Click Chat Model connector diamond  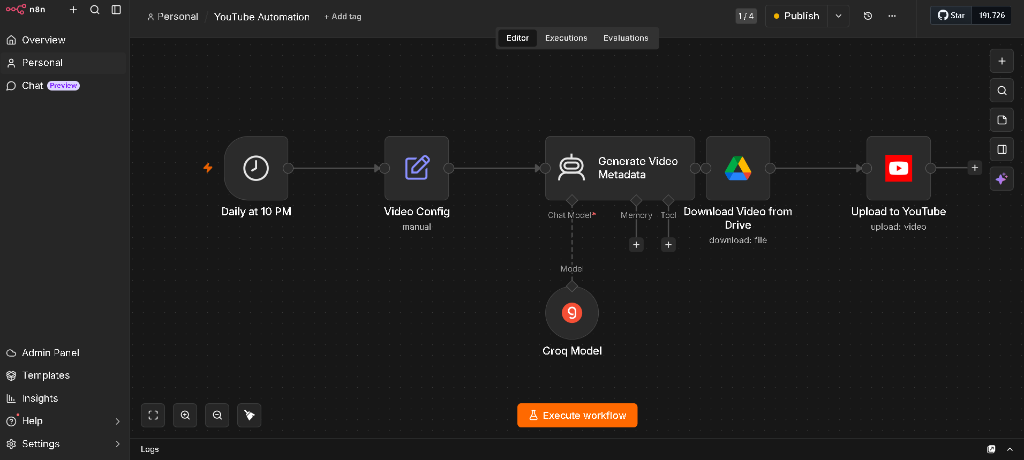572,200
